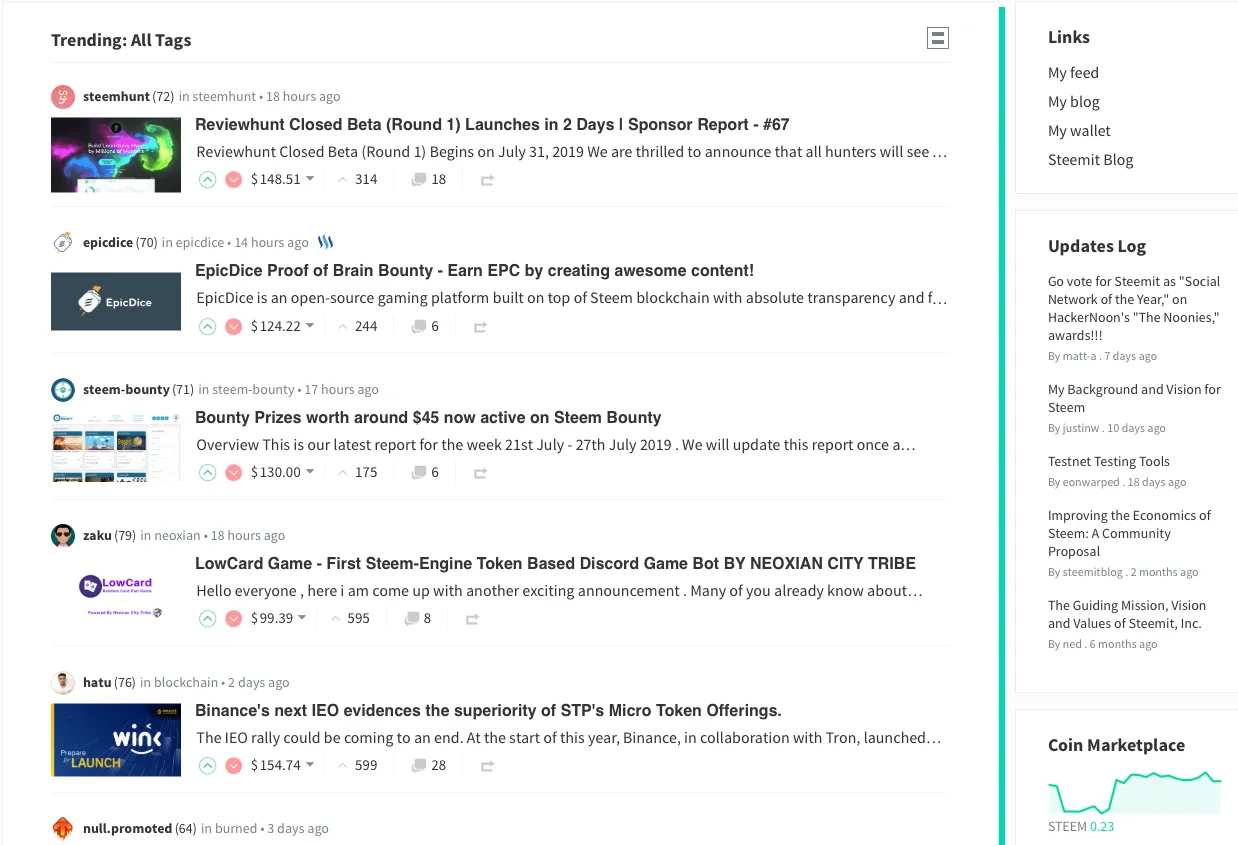Image resolution: width=1238 pixels, height=845 pixels.
Task: Downvote the EpicDice Proof of Brain post
Action: (x=234, y=327)
